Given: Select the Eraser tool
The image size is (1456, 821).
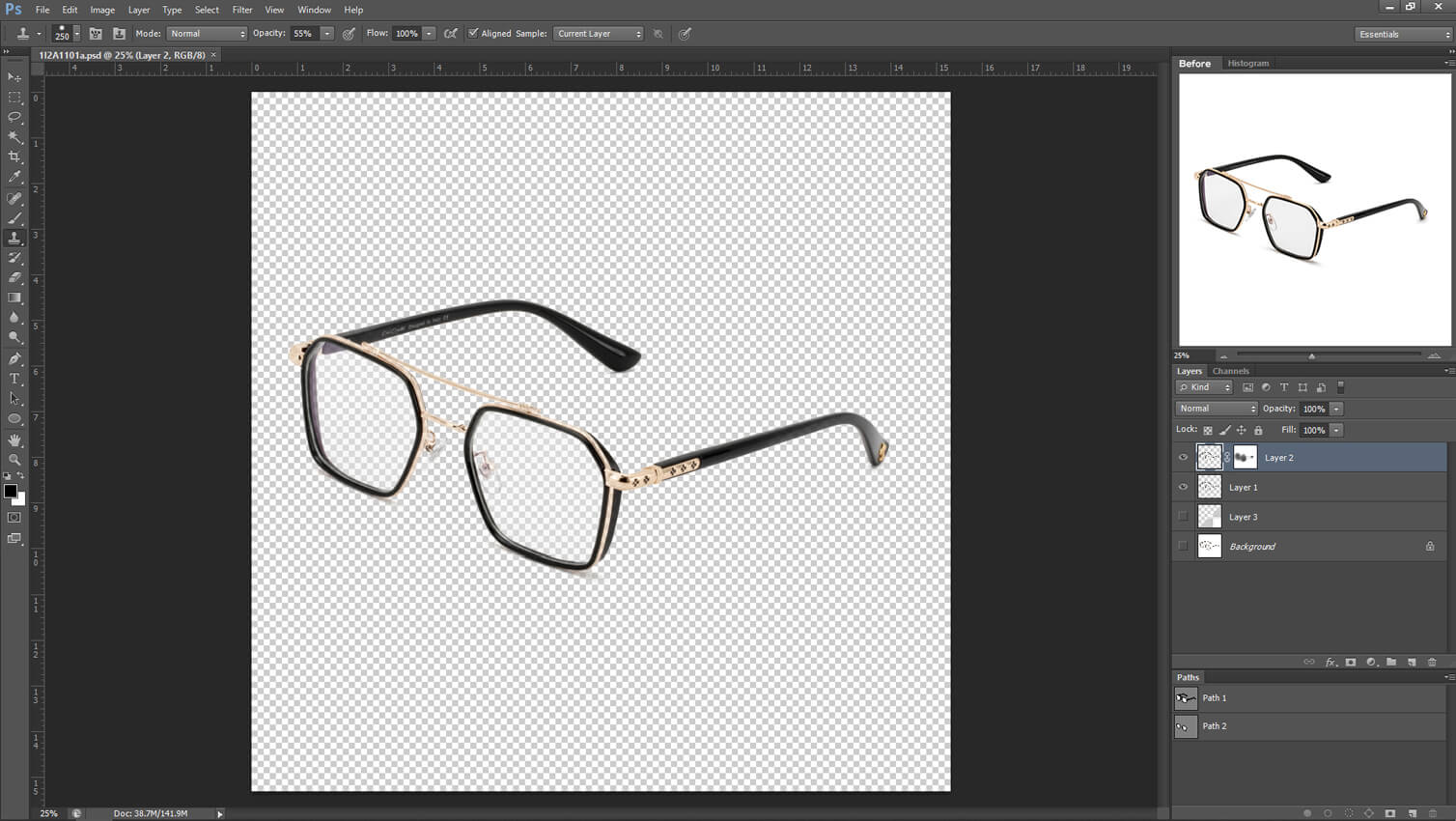Looking at the screenshot, I should 14,277.
